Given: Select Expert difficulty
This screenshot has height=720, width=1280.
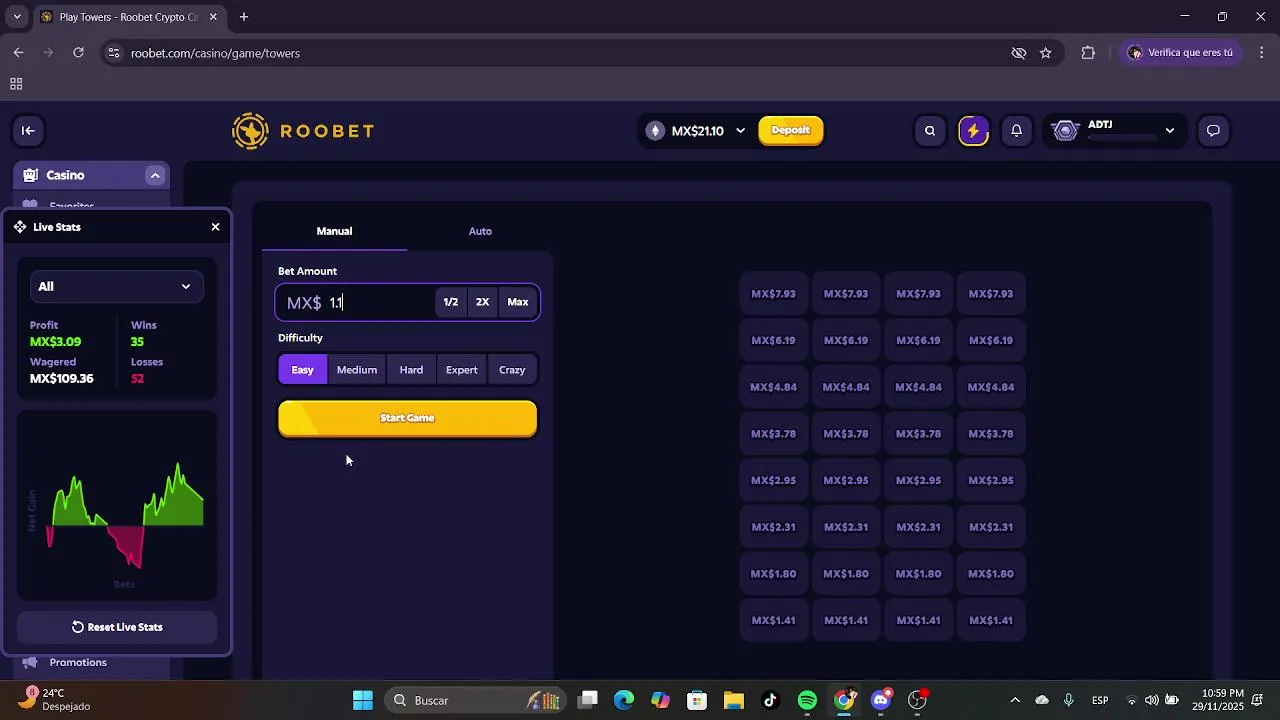Looking at the screenshot, I should pos(461,370).
